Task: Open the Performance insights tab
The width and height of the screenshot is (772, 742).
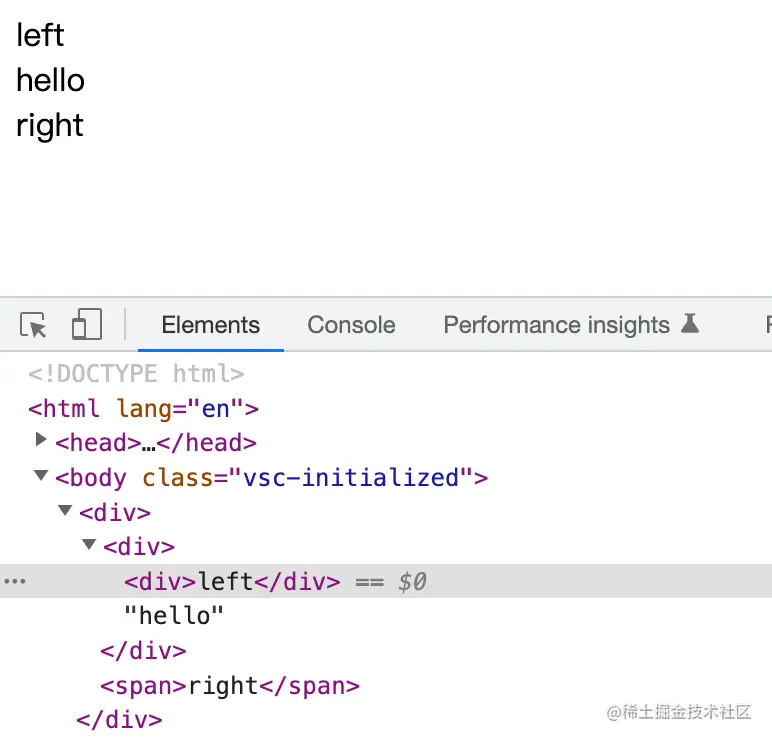Action: click(556, 325)
